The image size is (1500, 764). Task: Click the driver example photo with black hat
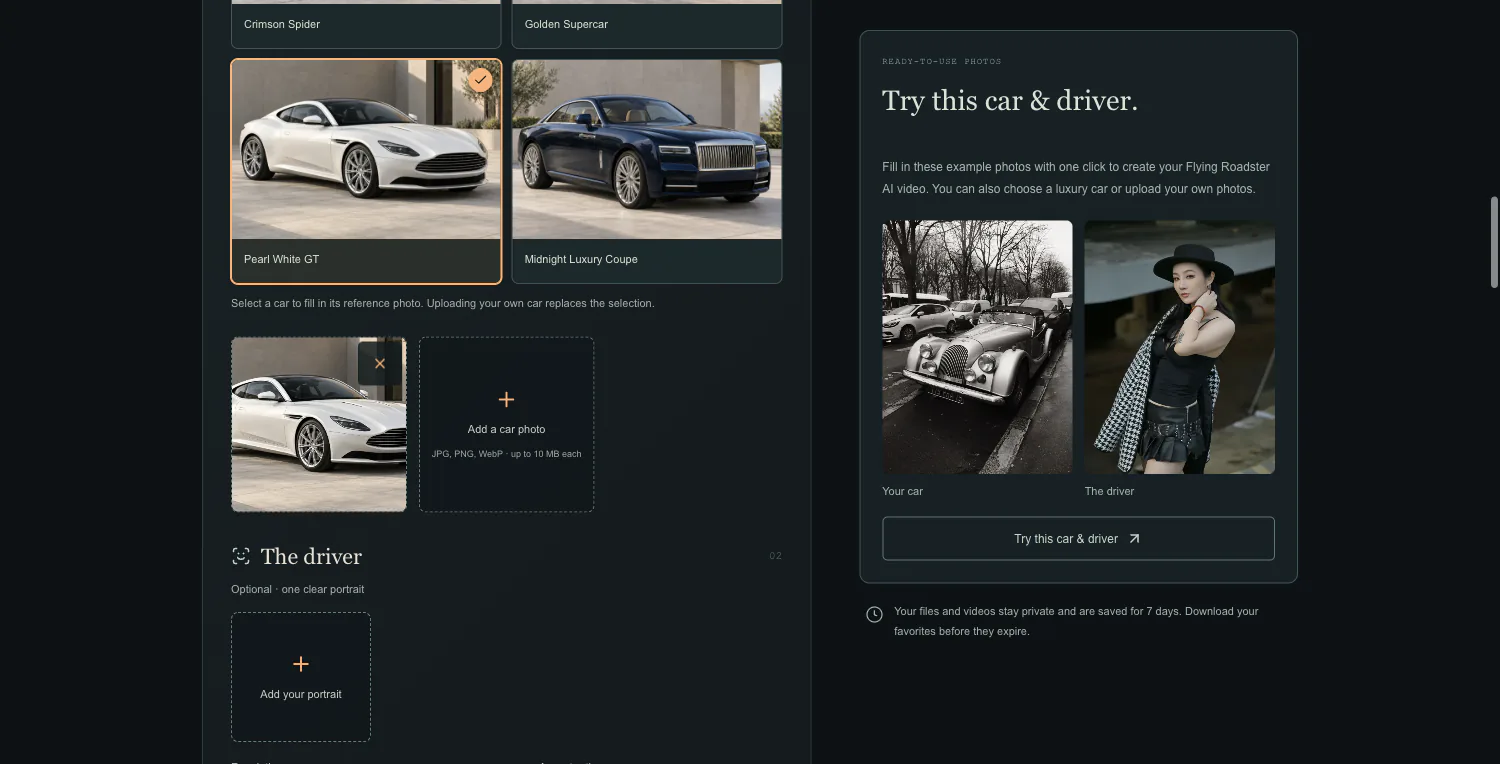pyautogui.click(x=1180, y=347)
